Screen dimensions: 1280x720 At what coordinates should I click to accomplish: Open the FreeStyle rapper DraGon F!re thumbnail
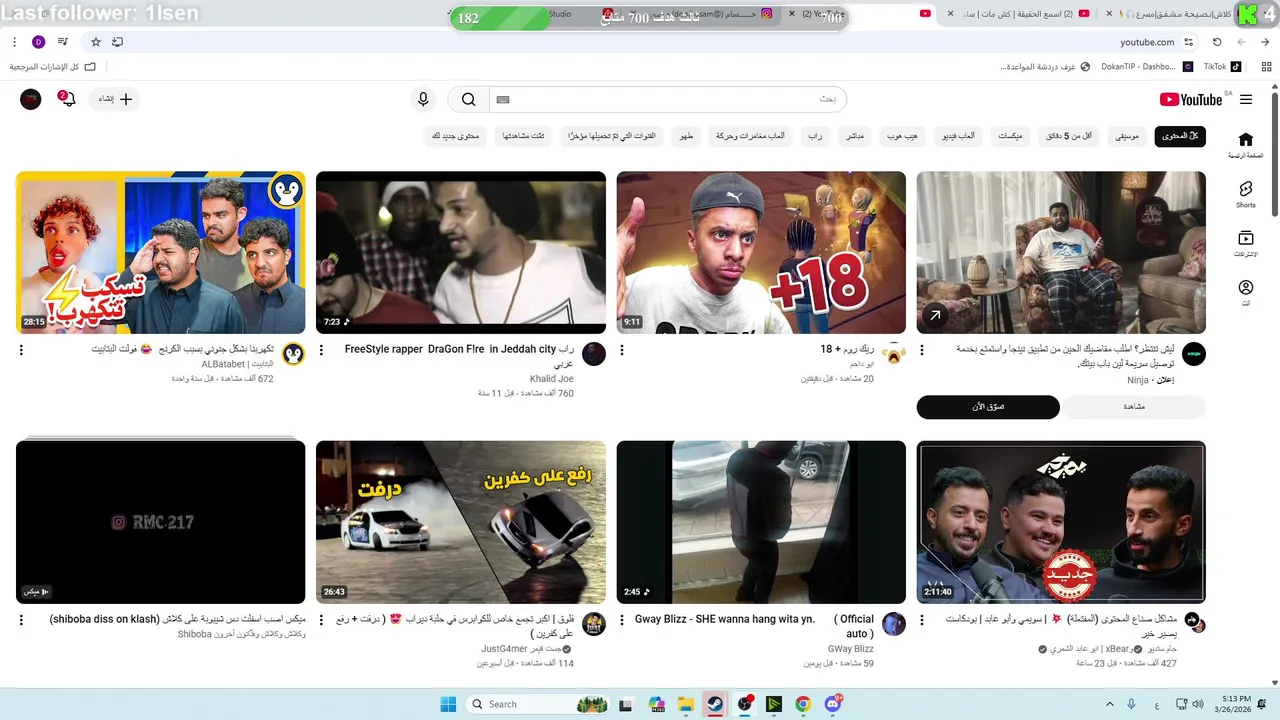coord(461,252)
